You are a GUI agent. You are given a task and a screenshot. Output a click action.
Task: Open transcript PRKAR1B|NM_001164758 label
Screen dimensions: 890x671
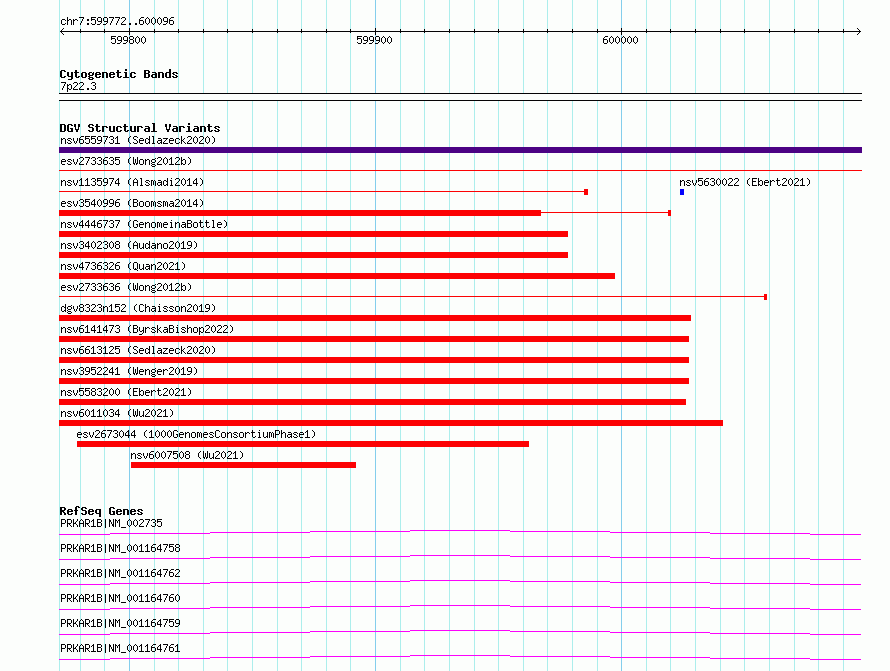[120, 548]
